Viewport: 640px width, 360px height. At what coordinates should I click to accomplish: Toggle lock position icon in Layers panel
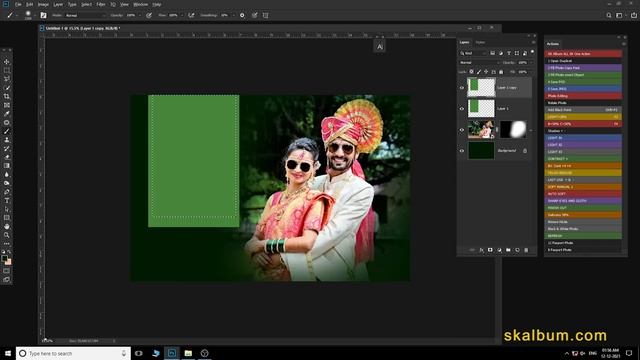(486, 72)
